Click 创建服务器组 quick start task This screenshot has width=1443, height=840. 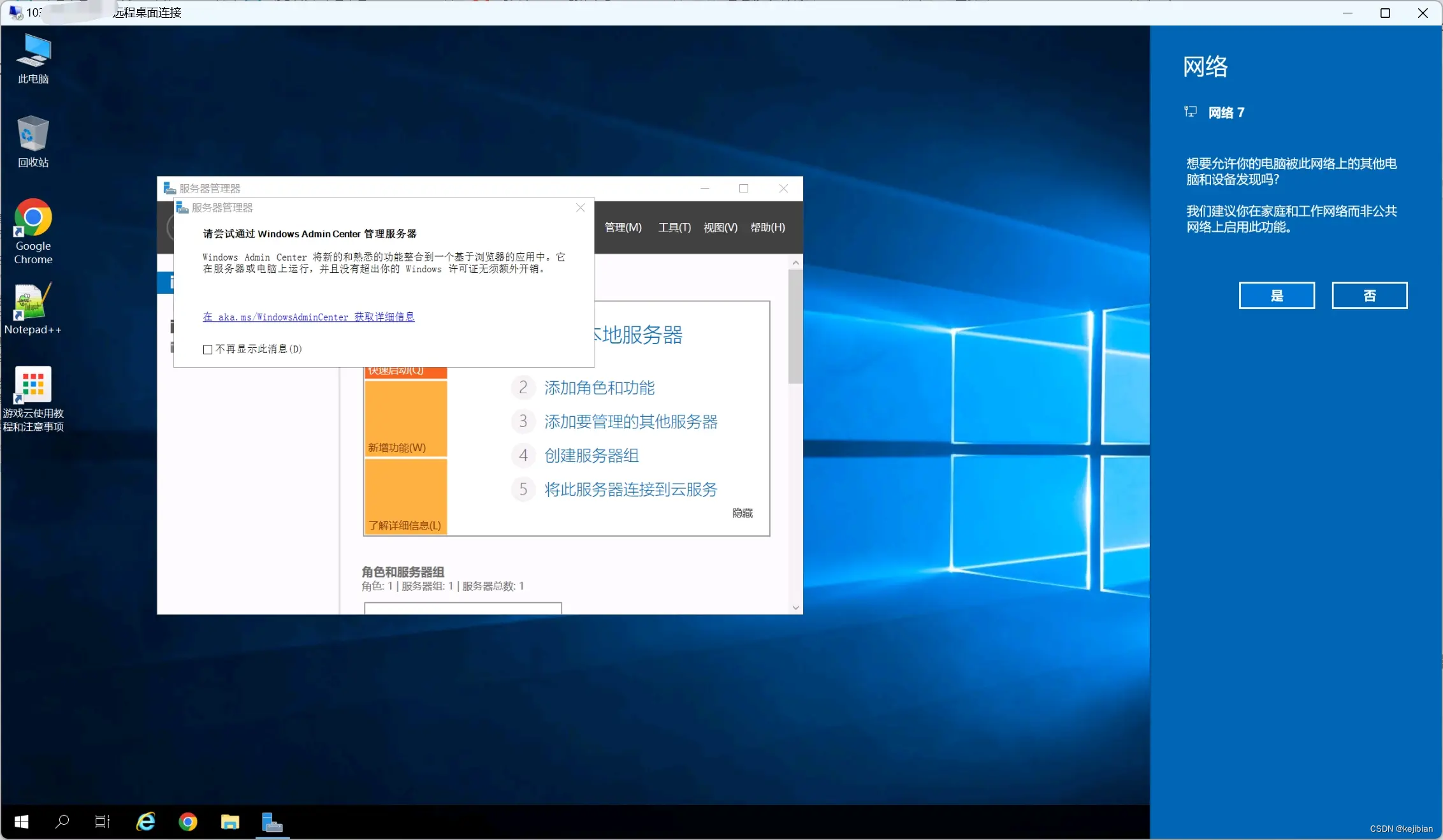click(x=593, y=455)
